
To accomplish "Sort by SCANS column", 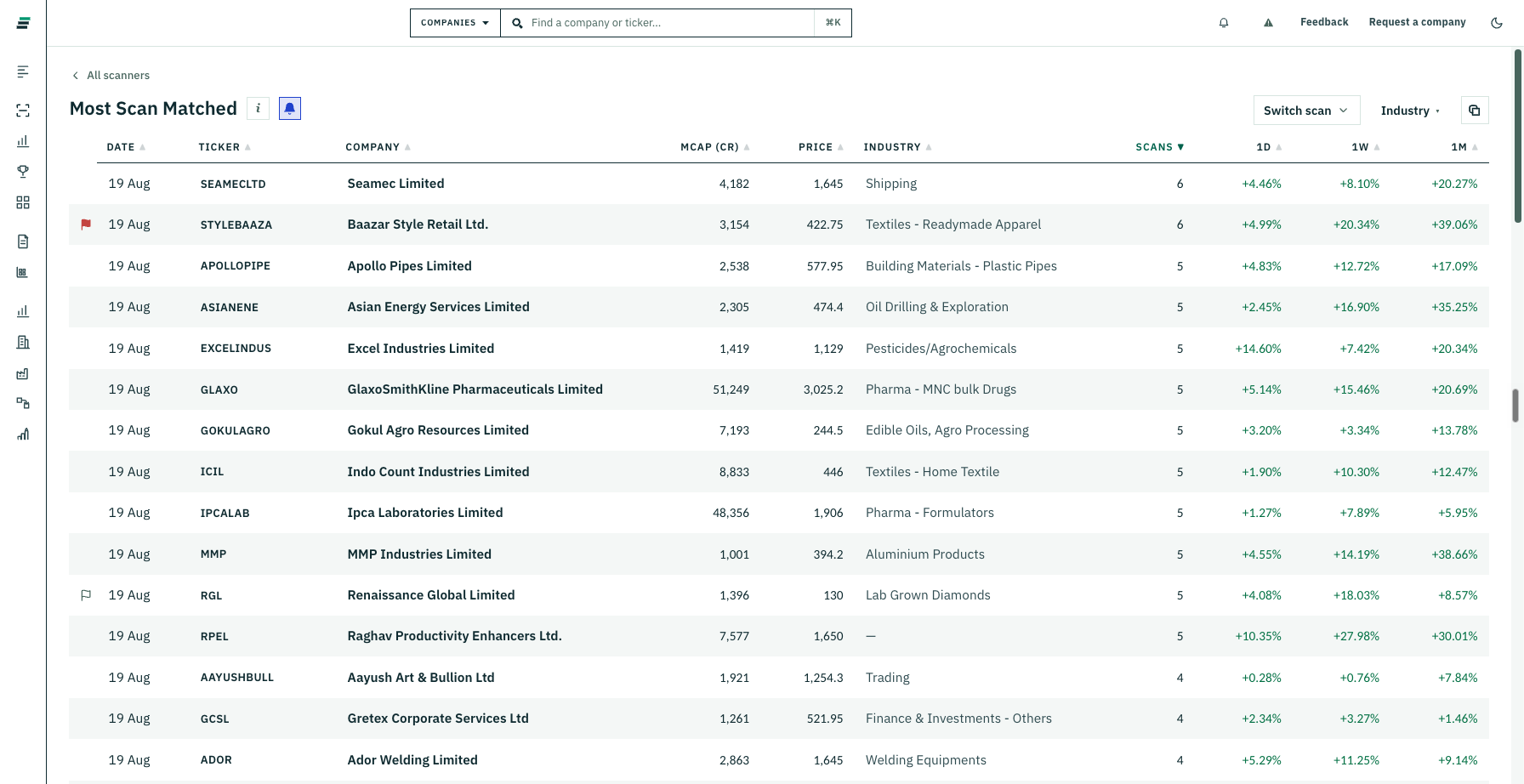I will pos(1160,147).
